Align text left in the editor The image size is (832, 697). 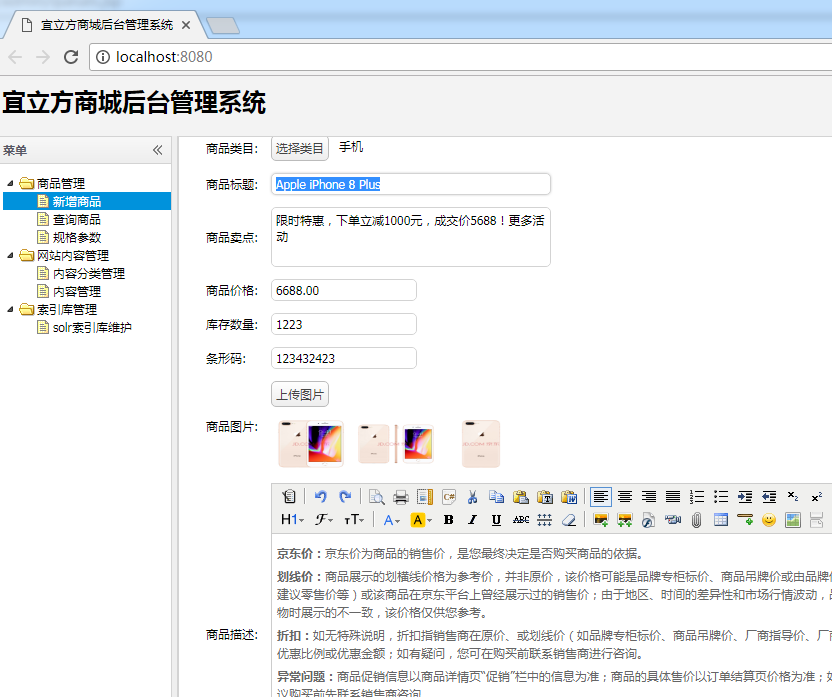[x=601, y=496]
